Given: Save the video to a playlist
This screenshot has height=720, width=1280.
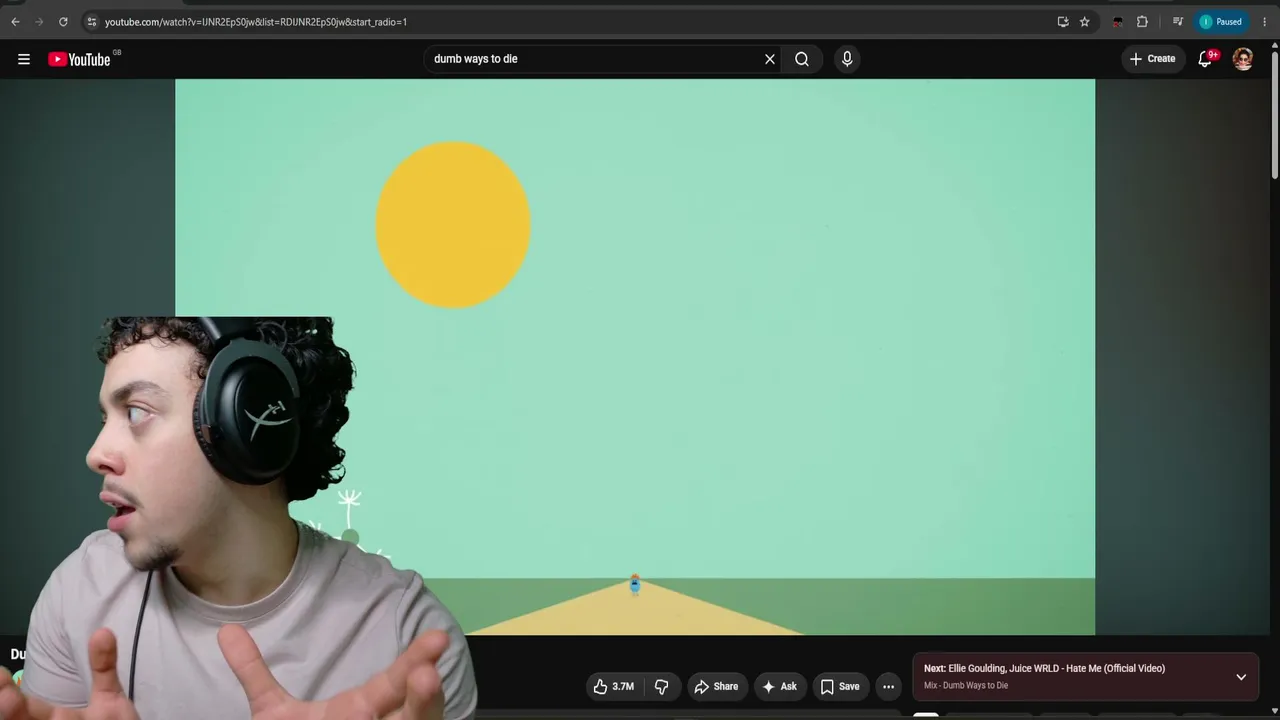Looking at the screenshot, I should (840, 687).
